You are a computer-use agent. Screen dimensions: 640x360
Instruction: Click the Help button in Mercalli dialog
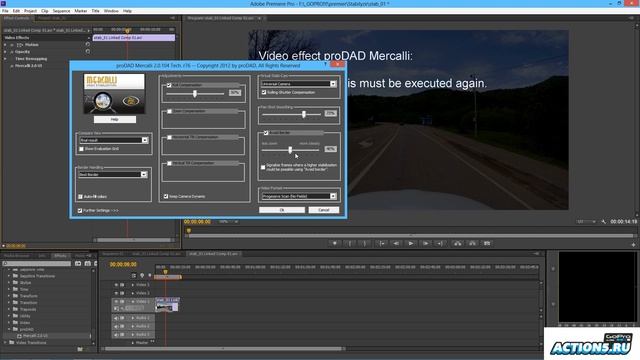click(x=115, y=120)
